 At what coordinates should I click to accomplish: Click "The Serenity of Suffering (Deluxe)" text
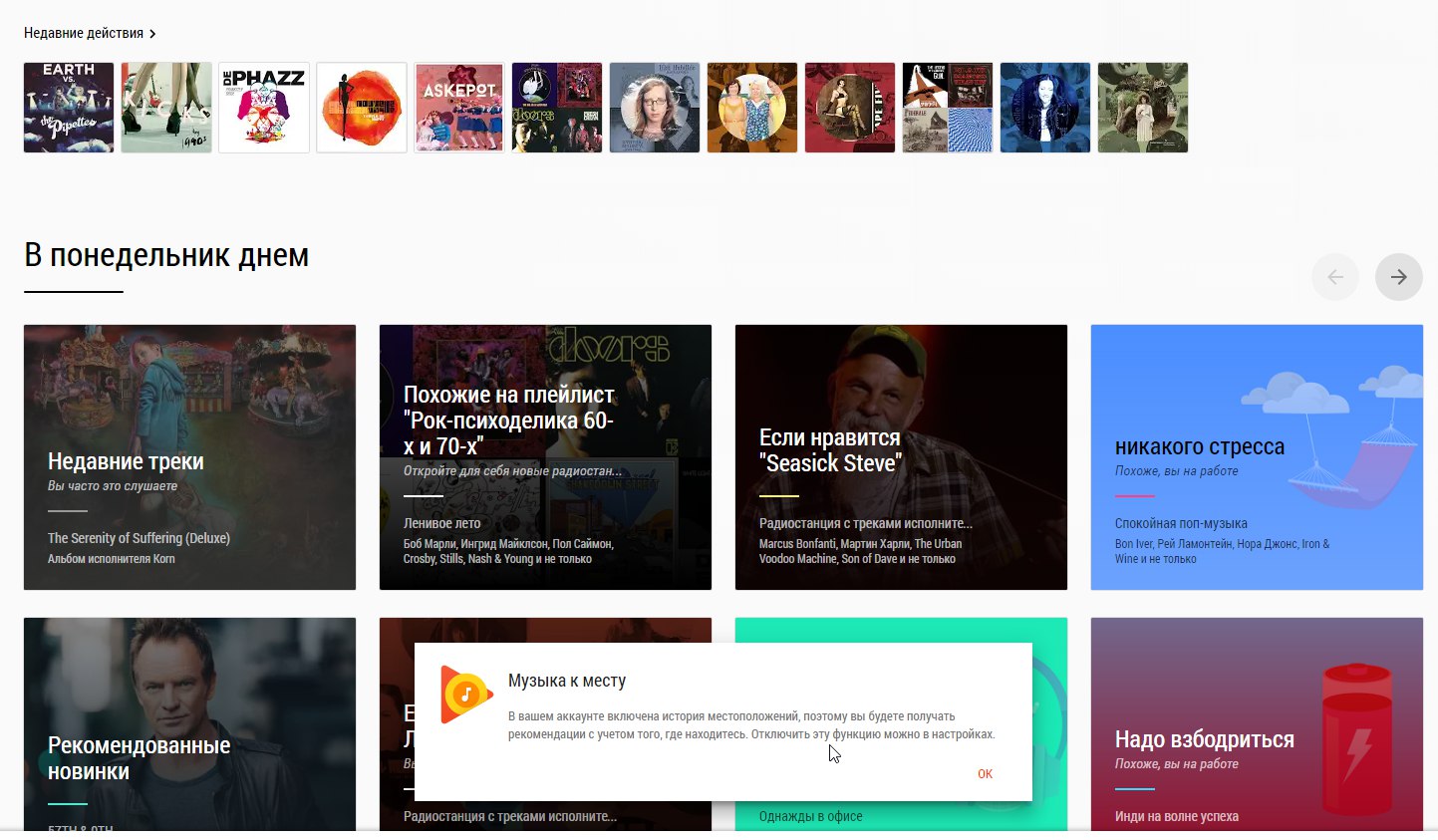139,538
